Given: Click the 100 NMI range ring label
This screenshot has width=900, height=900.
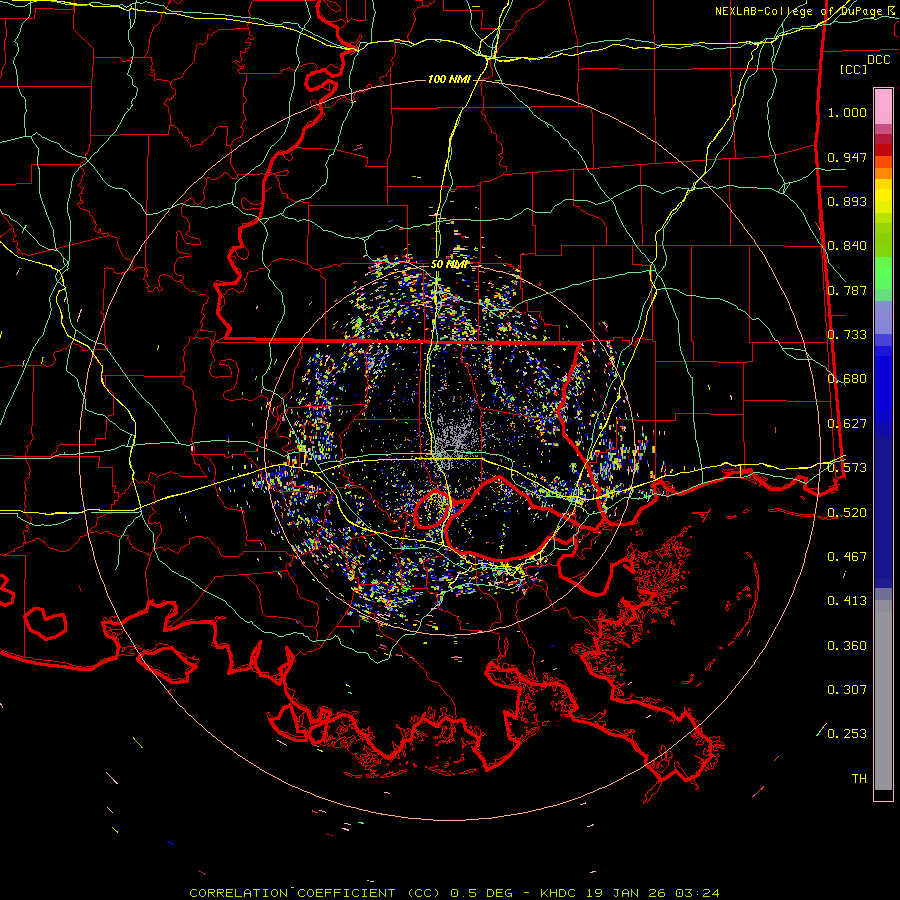Looking at the screenshot, I should [449, 79].
